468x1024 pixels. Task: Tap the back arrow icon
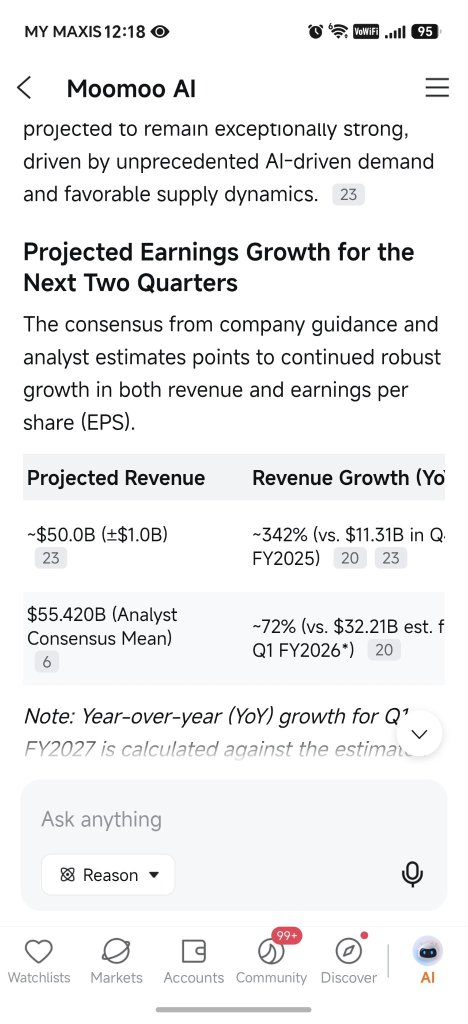pyautogui.click(x=24, y=88)
